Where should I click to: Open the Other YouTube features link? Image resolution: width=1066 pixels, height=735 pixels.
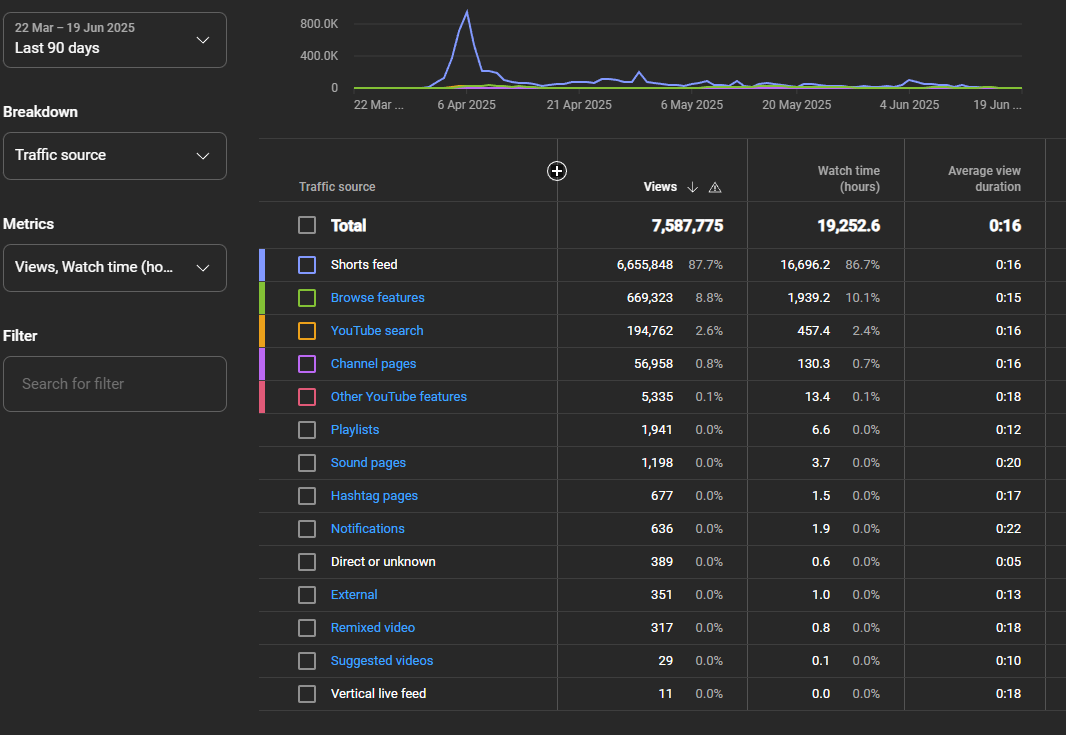click(398, 397)
